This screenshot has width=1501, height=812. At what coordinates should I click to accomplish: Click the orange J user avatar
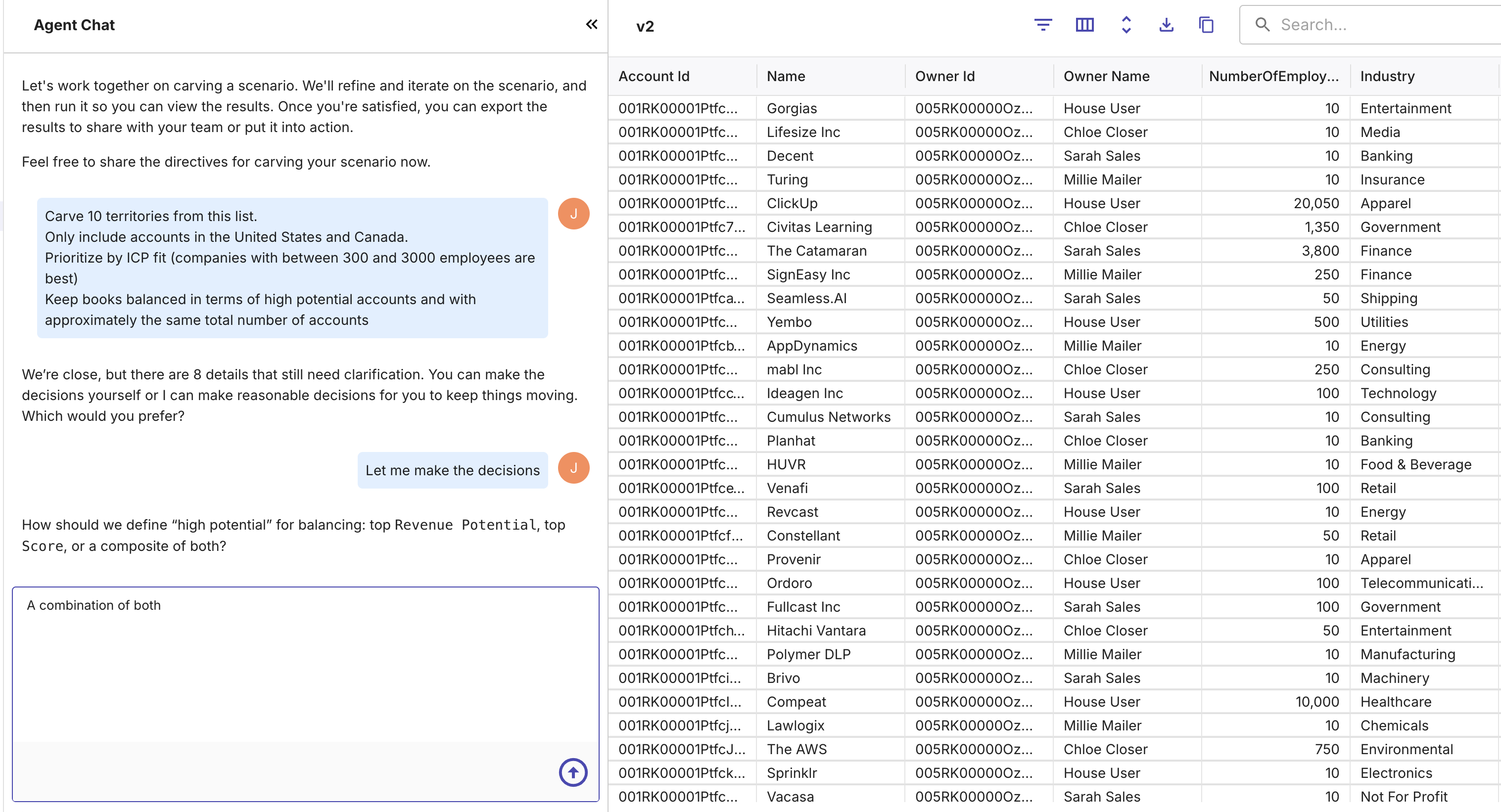click(x=573, y=214)
